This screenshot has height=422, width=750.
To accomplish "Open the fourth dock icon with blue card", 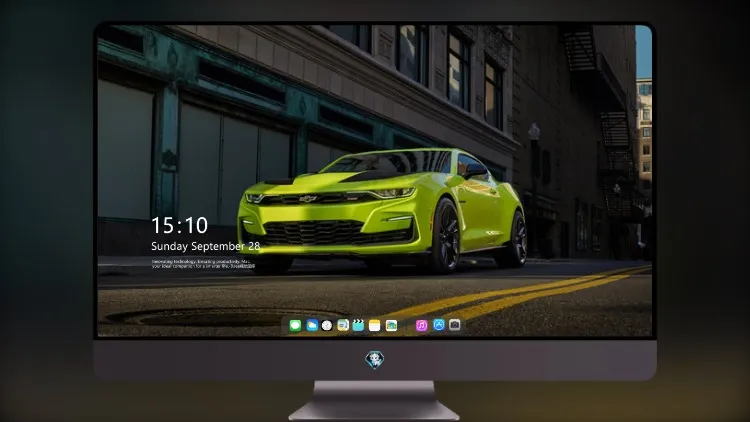I will (343, 326).
